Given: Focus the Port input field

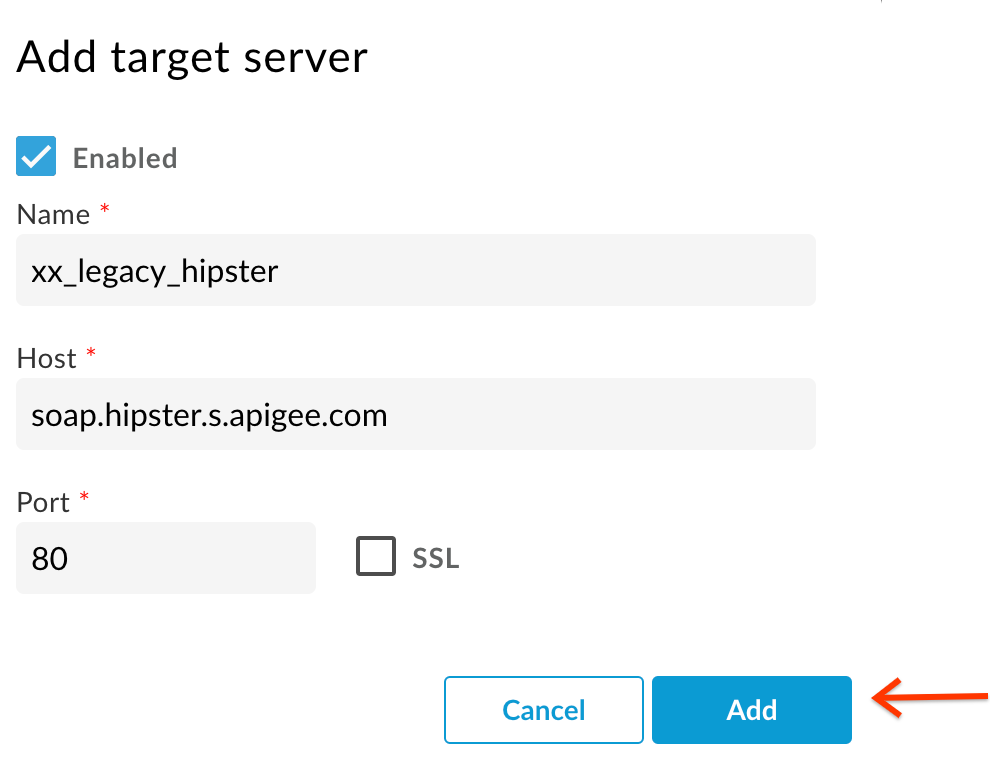Looking at the screenshot, I should point(165,558).
